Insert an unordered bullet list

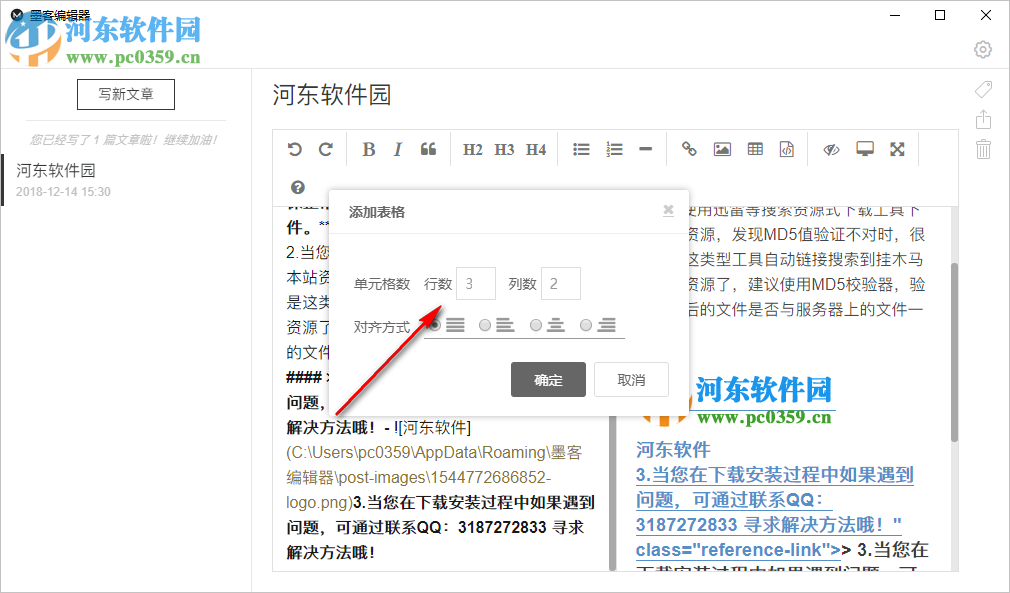tap(581, 149)
